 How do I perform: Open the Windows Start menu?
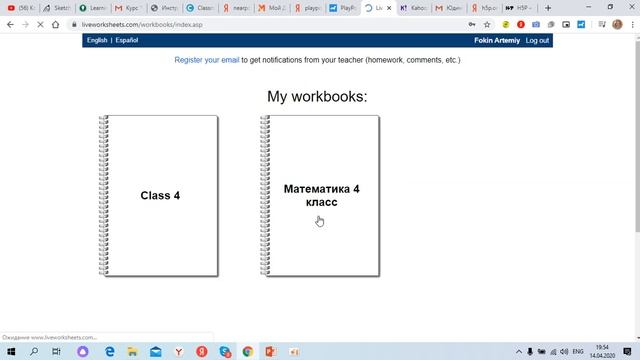pyautogui.click(x=11, y=351)
